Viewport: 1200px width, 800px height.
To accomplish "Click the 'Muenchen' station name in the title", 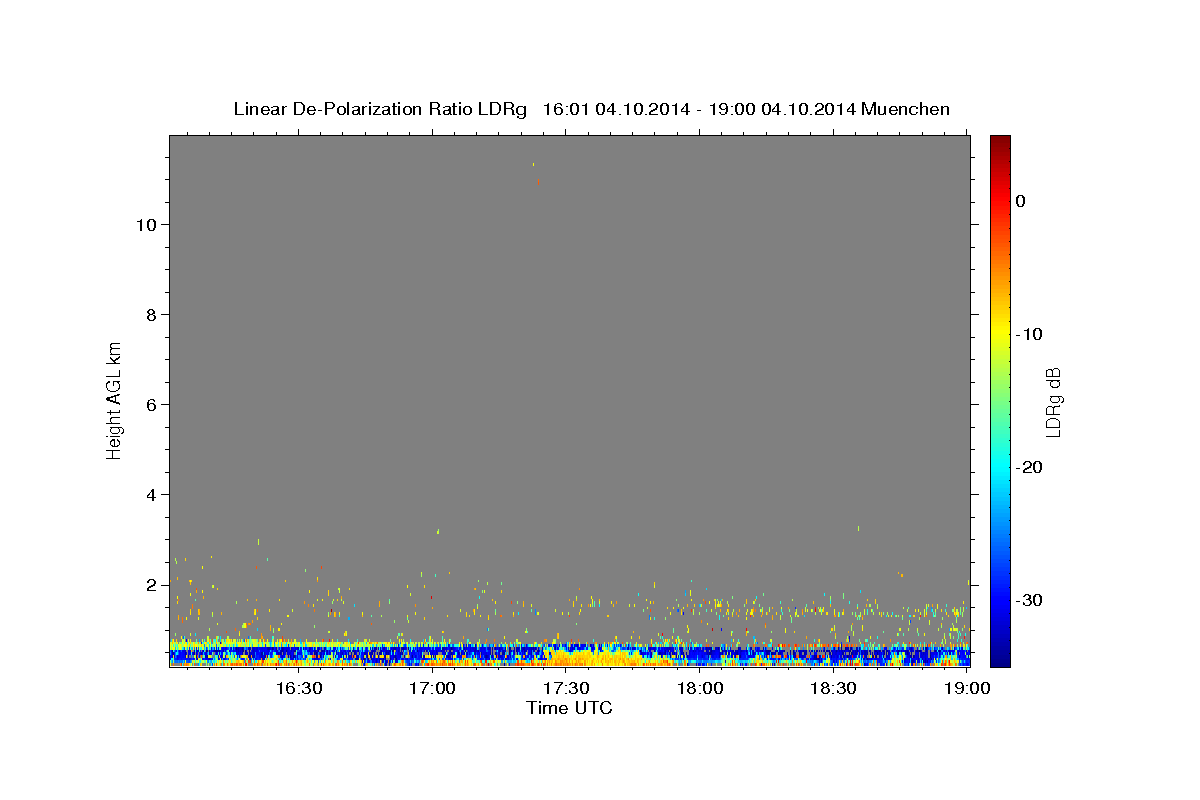I will pyautogui.click(x=906, y=109).
